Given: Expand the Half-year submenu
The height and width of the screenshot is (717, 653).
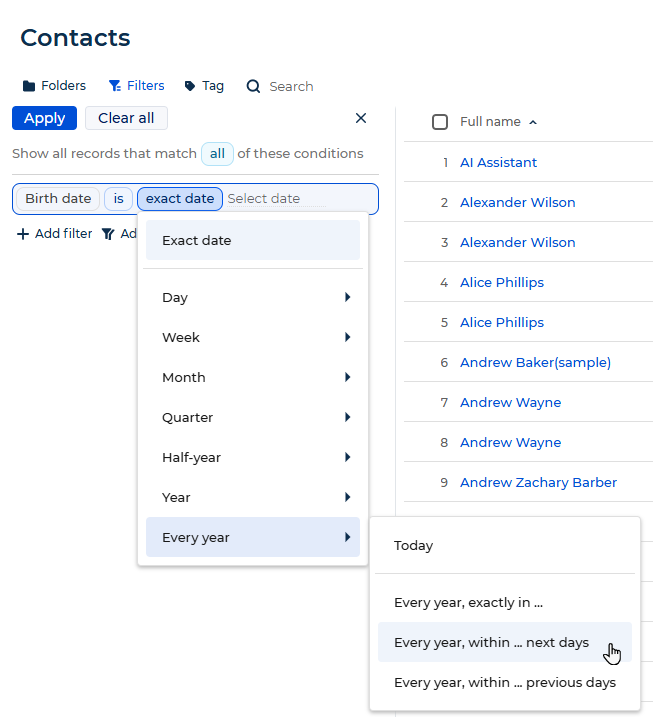Looking at the screenshot, I should [x=253, y=457].
